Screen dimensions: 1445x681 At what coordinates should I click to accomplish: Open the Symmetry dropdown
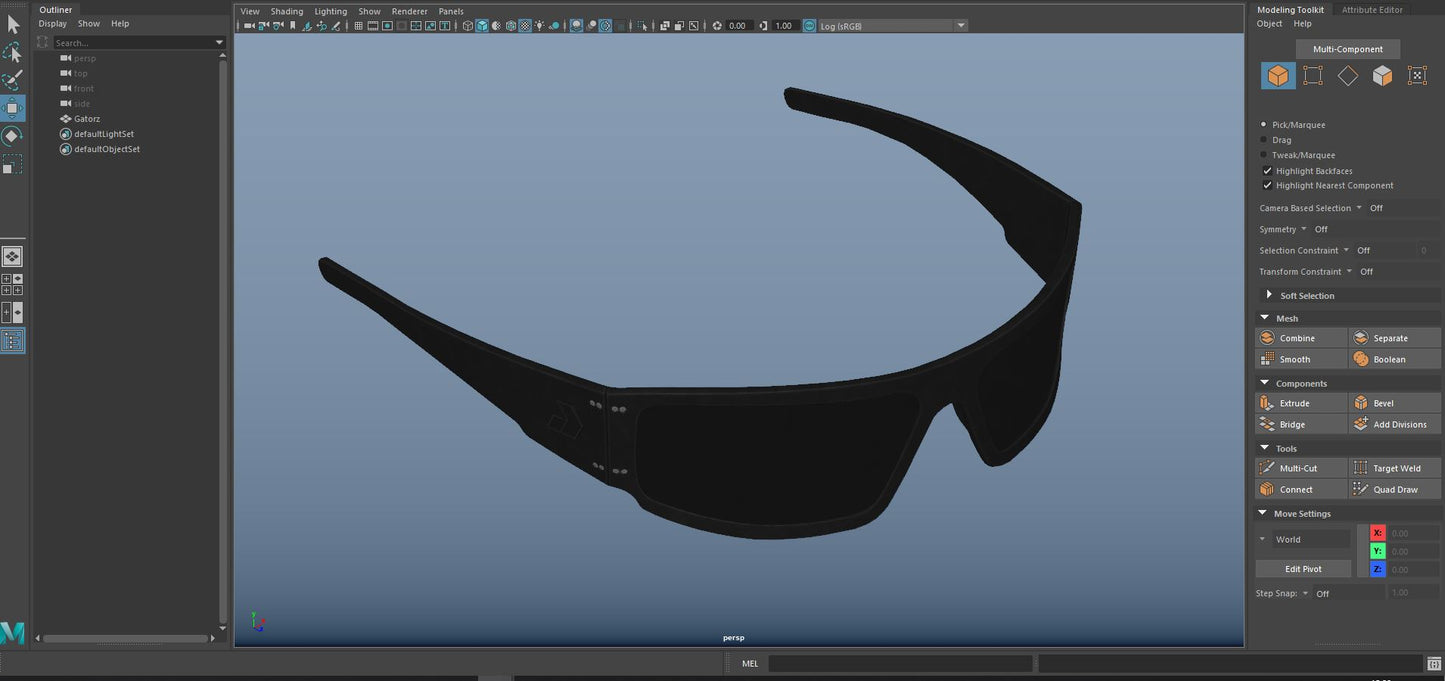coord(1304,230)
